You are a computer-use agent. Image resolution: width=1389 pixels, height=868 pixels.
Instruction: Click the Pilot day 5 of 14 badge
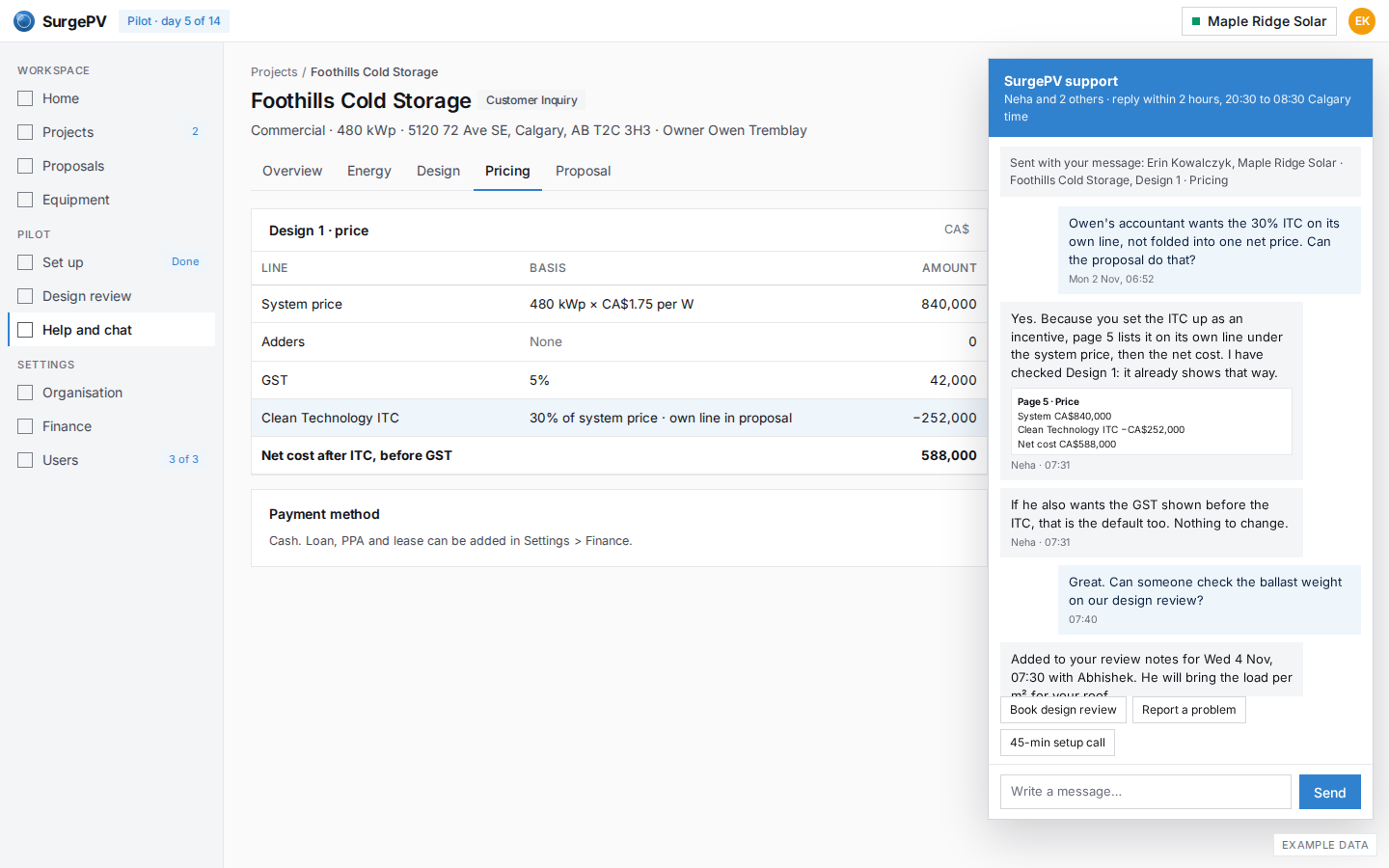pos(174,21)
